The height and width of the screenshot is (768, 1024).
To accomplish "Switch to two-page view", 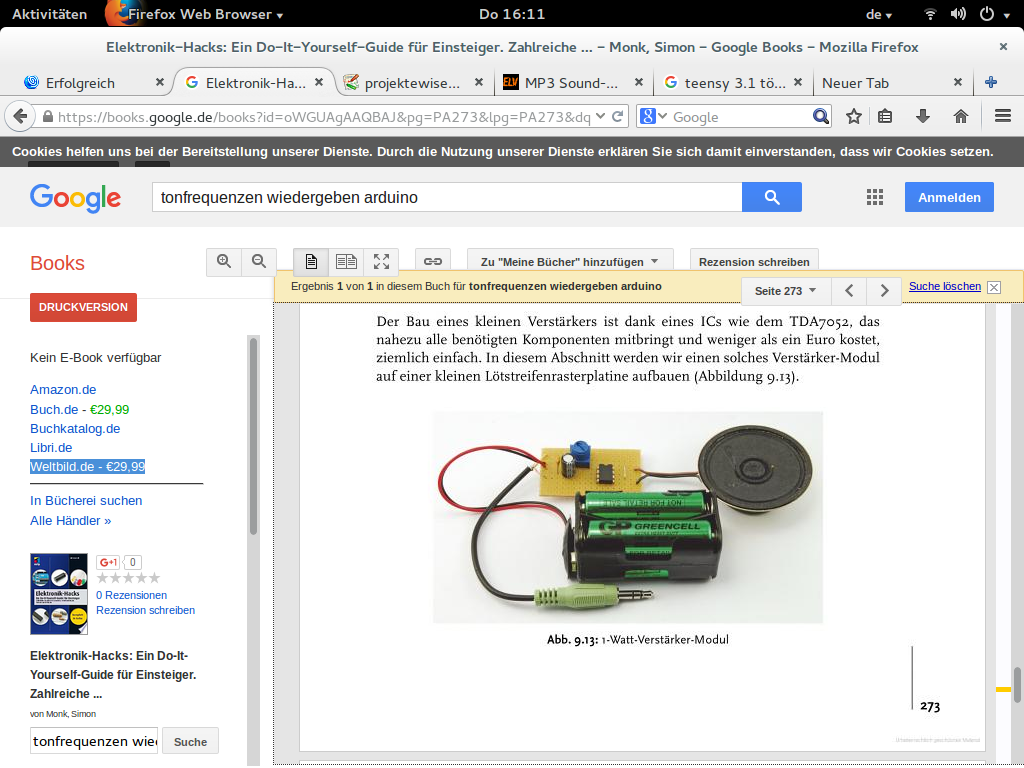I will point(346,262).
